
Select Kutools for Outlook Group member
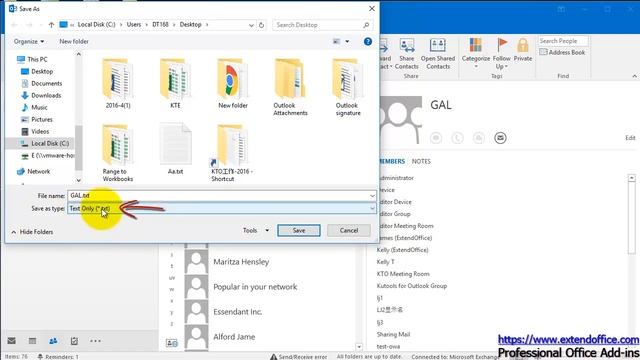point(411,286)
